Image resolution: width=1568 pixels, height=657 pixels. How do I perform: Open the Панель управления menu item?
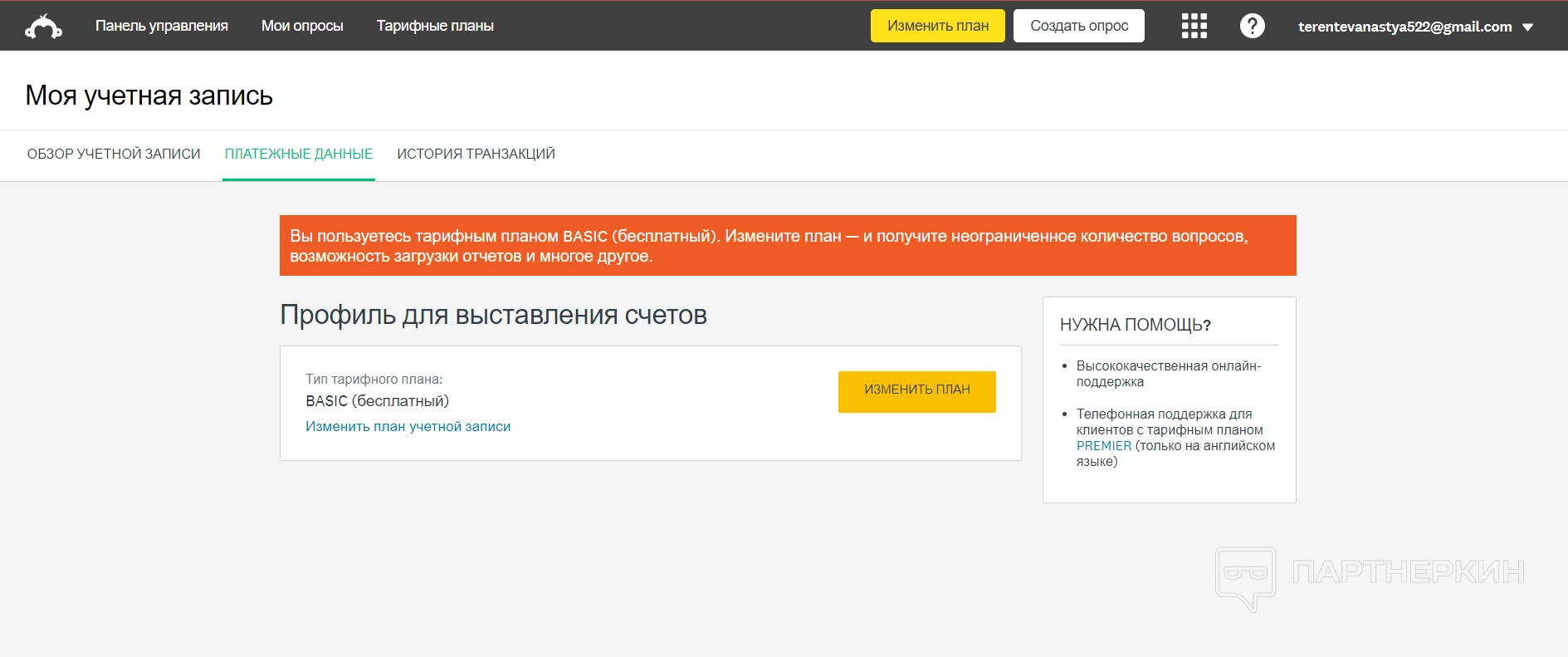161,26
